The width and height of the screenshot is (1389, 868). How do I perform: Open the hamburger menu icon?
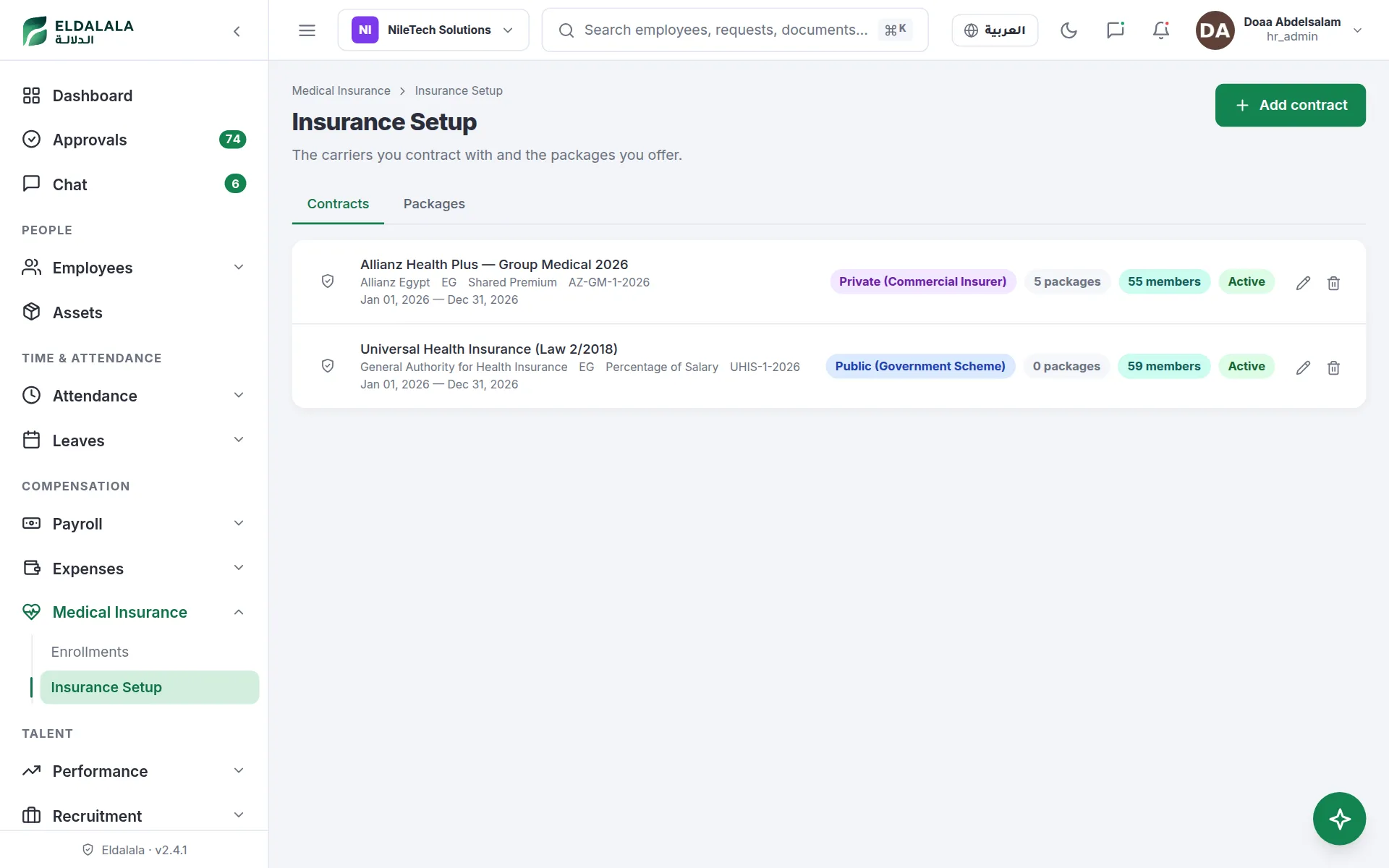[307, 30]
